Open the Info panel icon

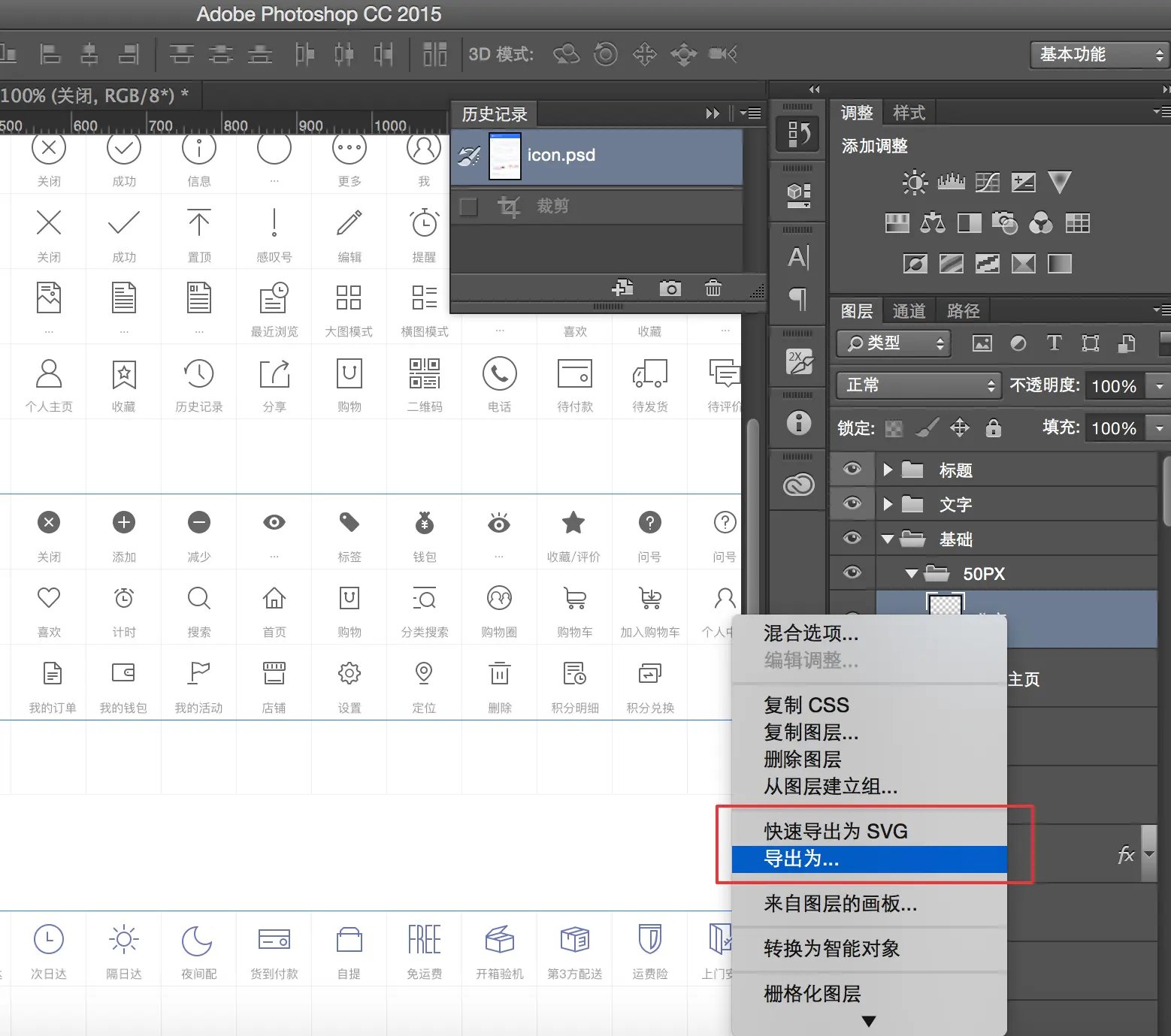pos(798,423)
